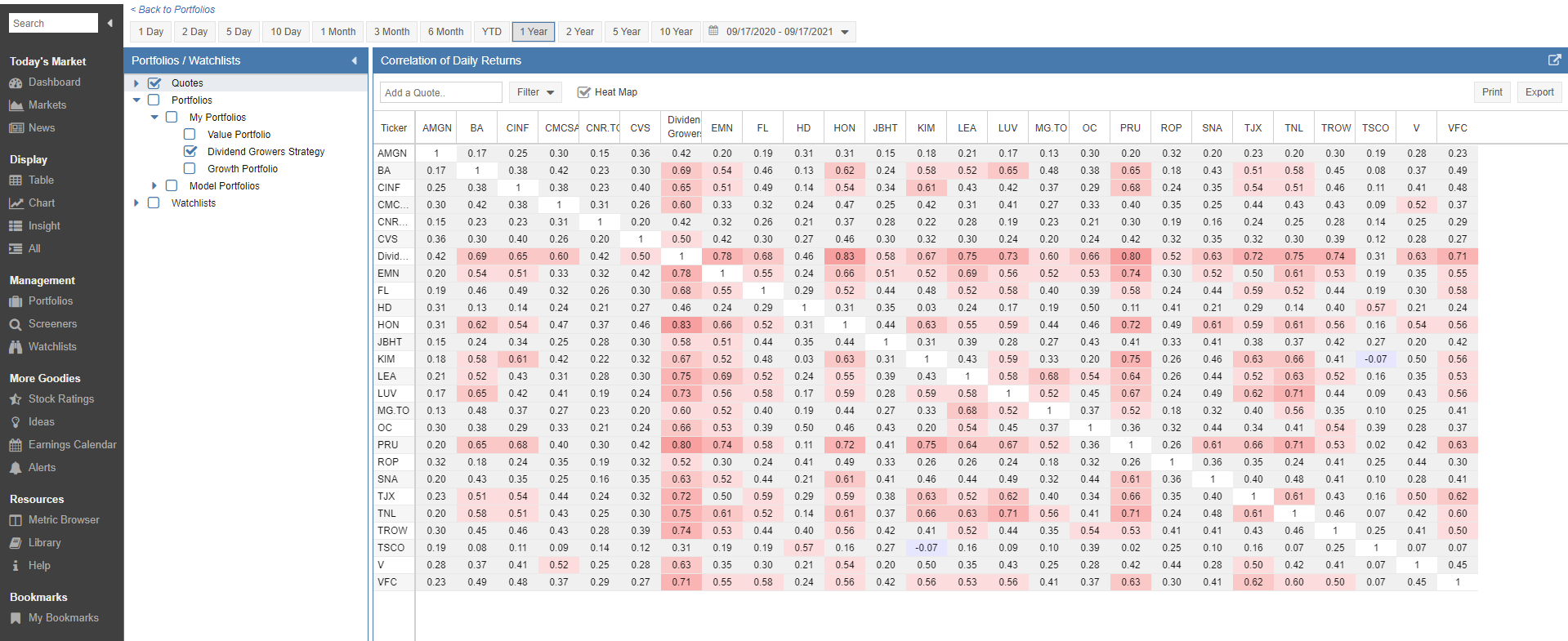Check the Growth Portfolio checkbox
The width and height of the screenshot is (1568, 641).
[x=190, y=169]
